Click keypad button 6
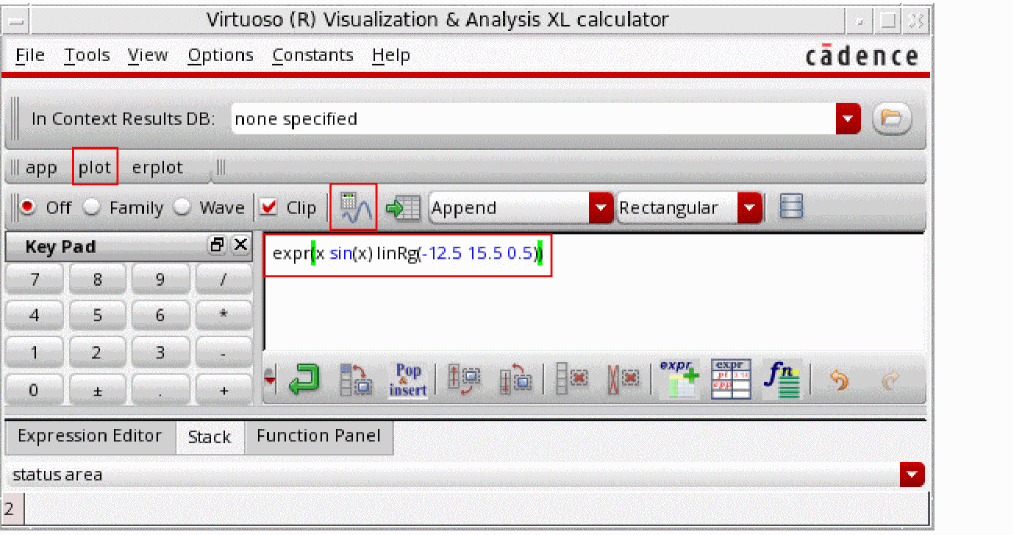Screen dimensions: 1013x535 tap(160, 315)
